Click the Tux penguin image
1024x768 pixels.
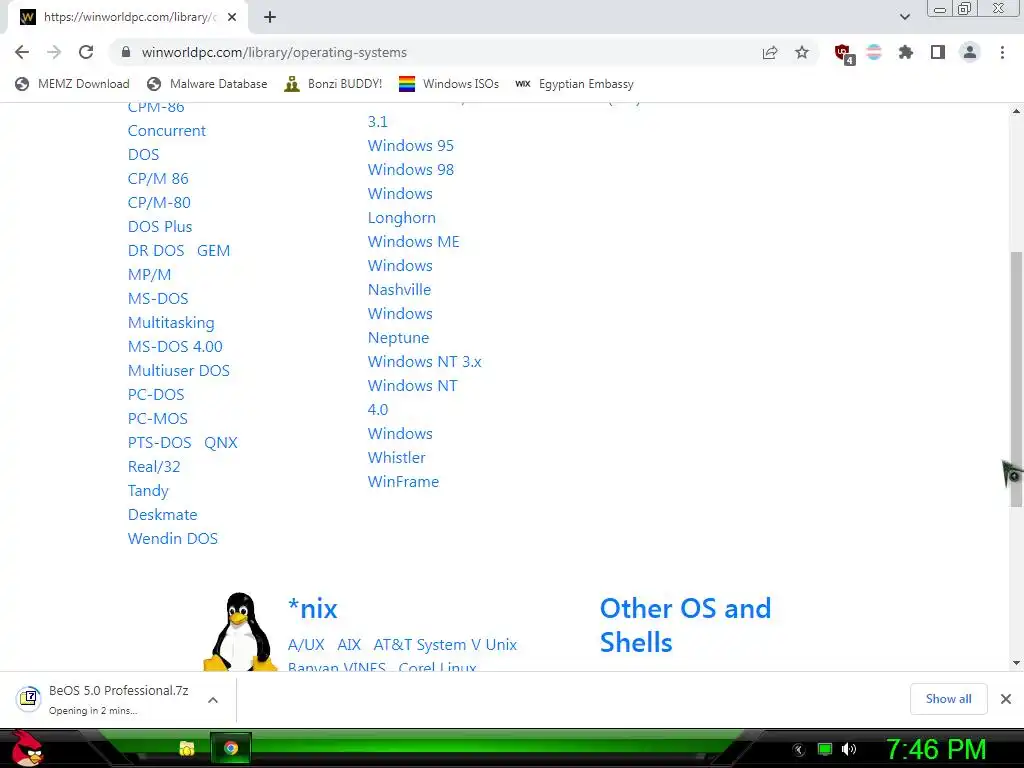click(x=240, y=632)
